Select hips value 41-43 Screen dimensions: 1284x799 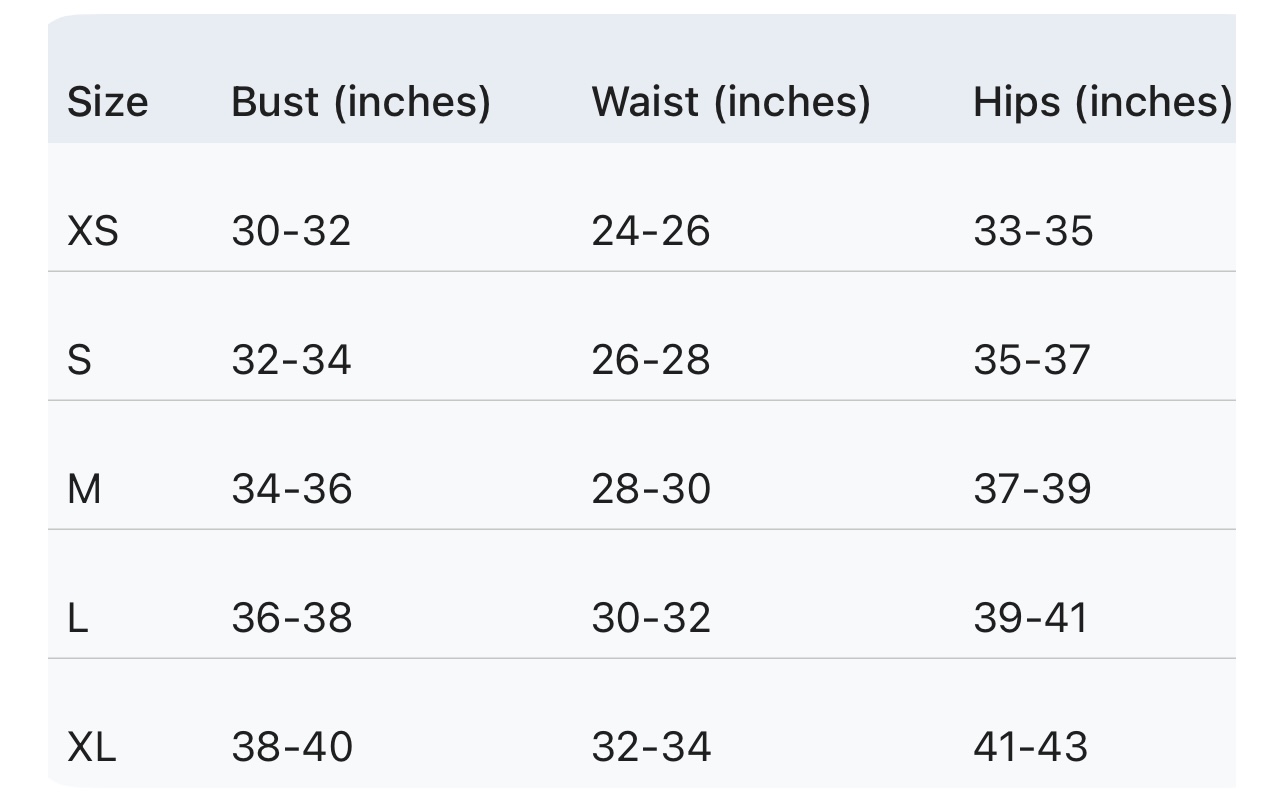(1031, 747)
